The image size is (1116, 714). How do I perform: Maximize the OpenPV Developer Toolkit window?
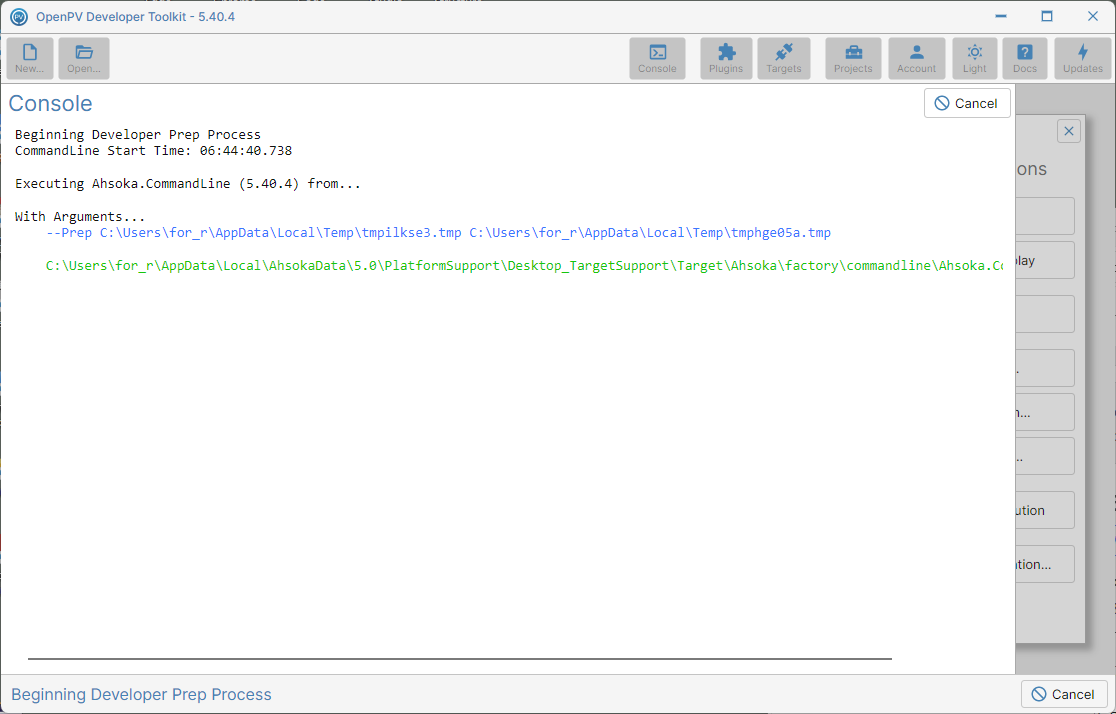(x=1046, y=16)
